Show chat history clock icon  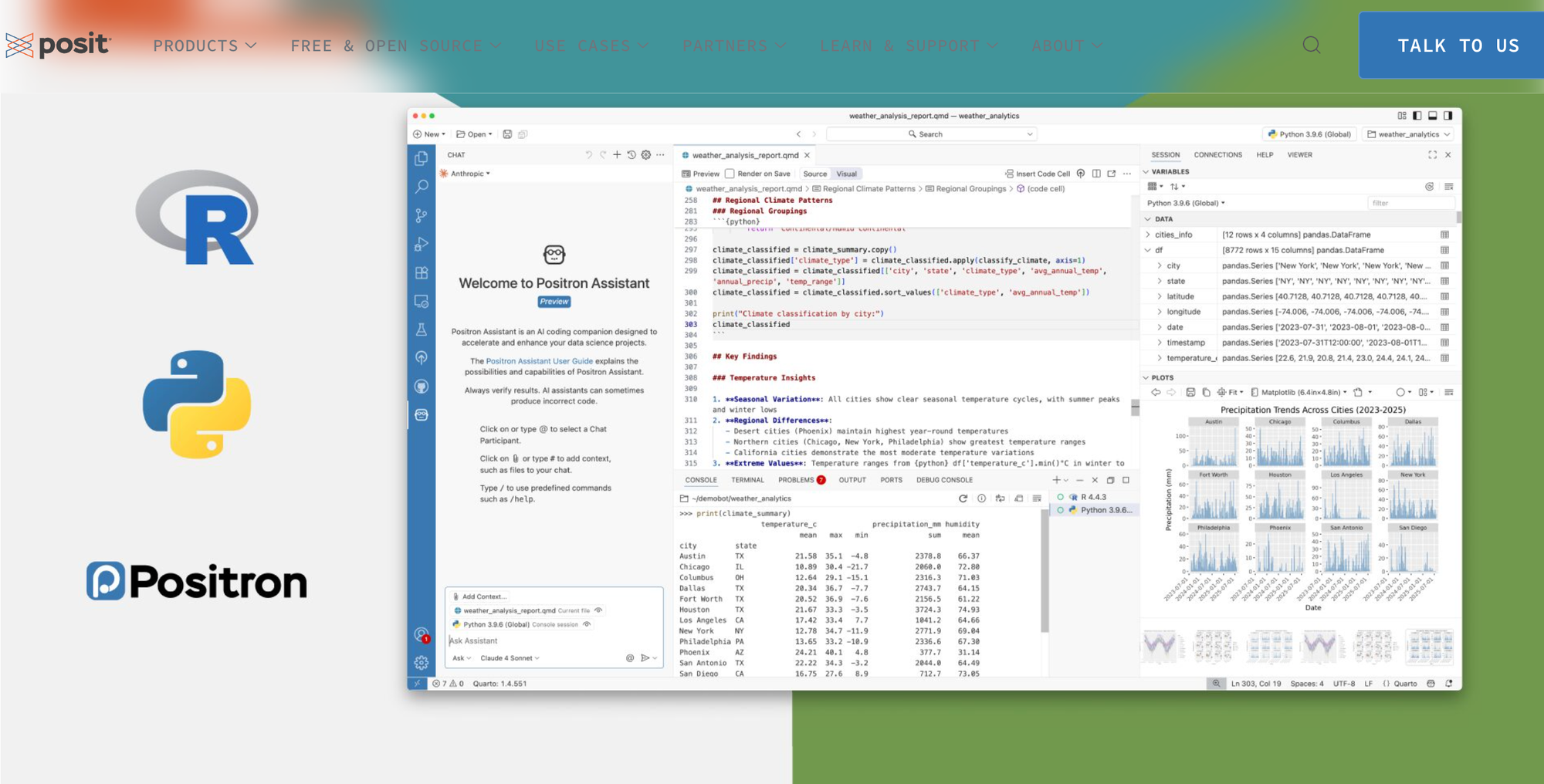(631, 155)
